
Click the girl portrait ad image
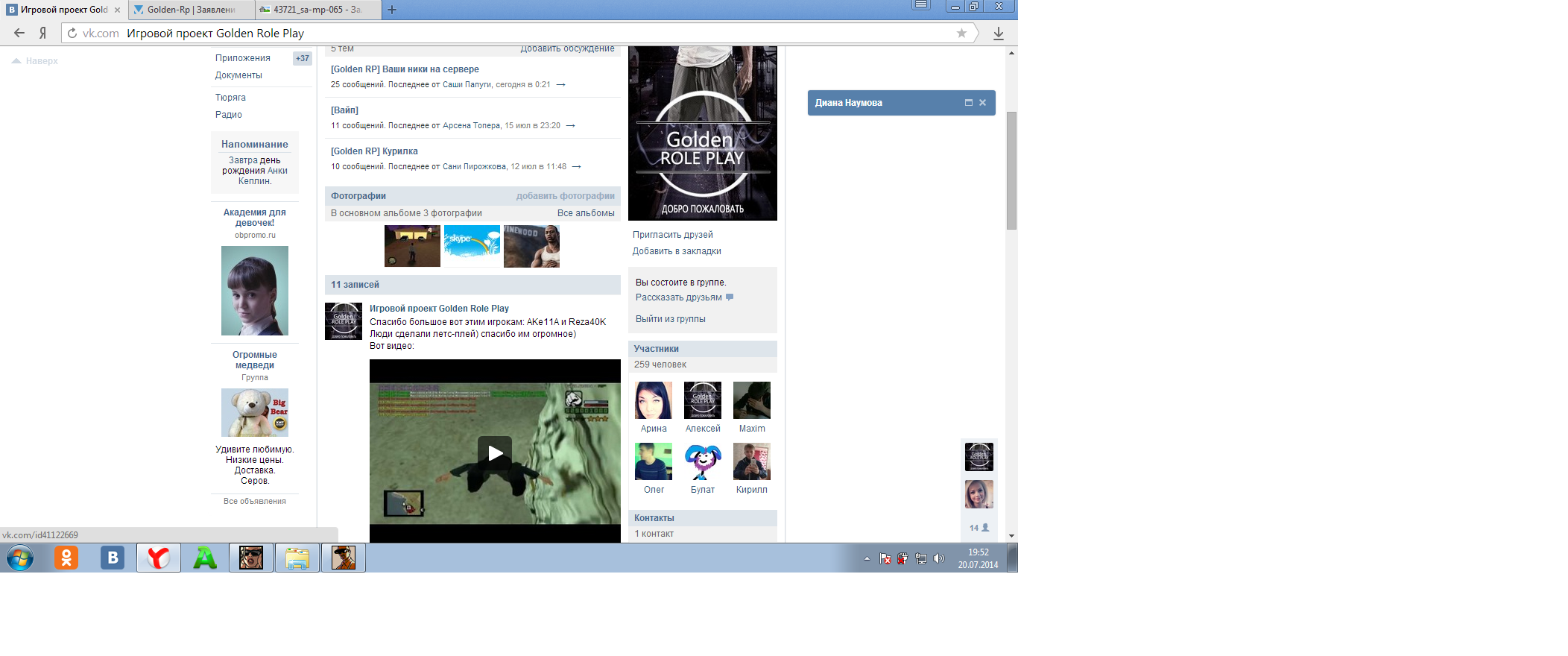[x=255, y=291]
